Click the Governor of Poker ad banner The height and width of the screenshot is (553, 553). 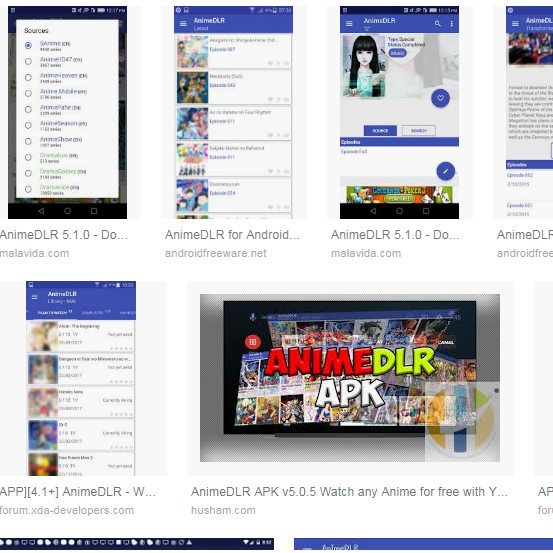(399, 195)
